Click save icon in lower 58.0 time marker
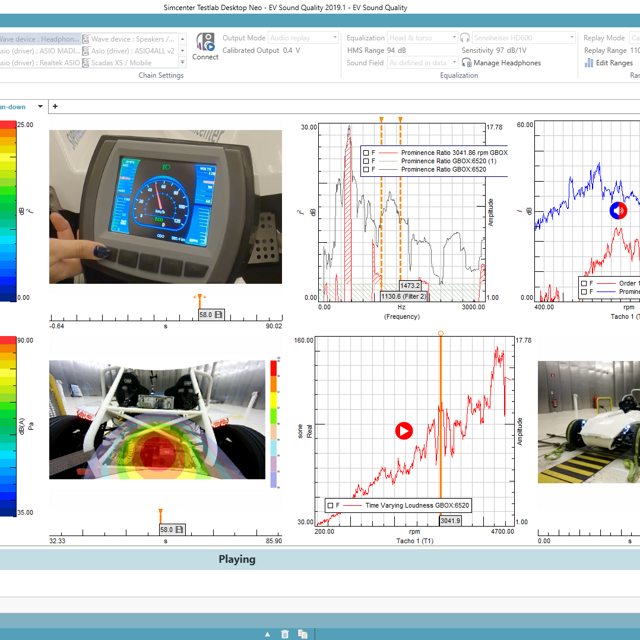Image resolution: width=640 pixels, height=640 pixels. click(179, 529)
